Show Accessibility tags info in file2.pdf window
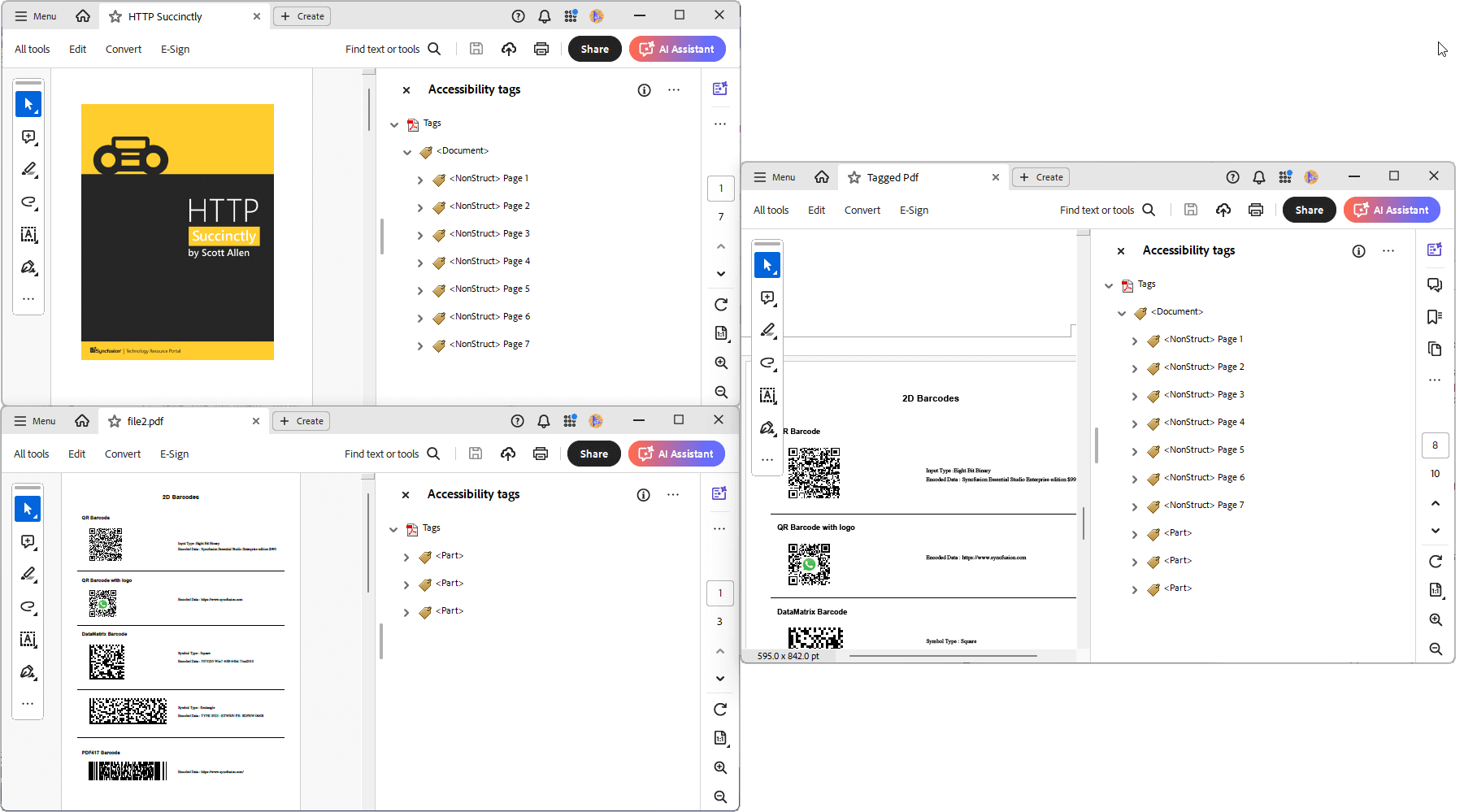This screenshot has width=1464, height=812. point(644,495)
